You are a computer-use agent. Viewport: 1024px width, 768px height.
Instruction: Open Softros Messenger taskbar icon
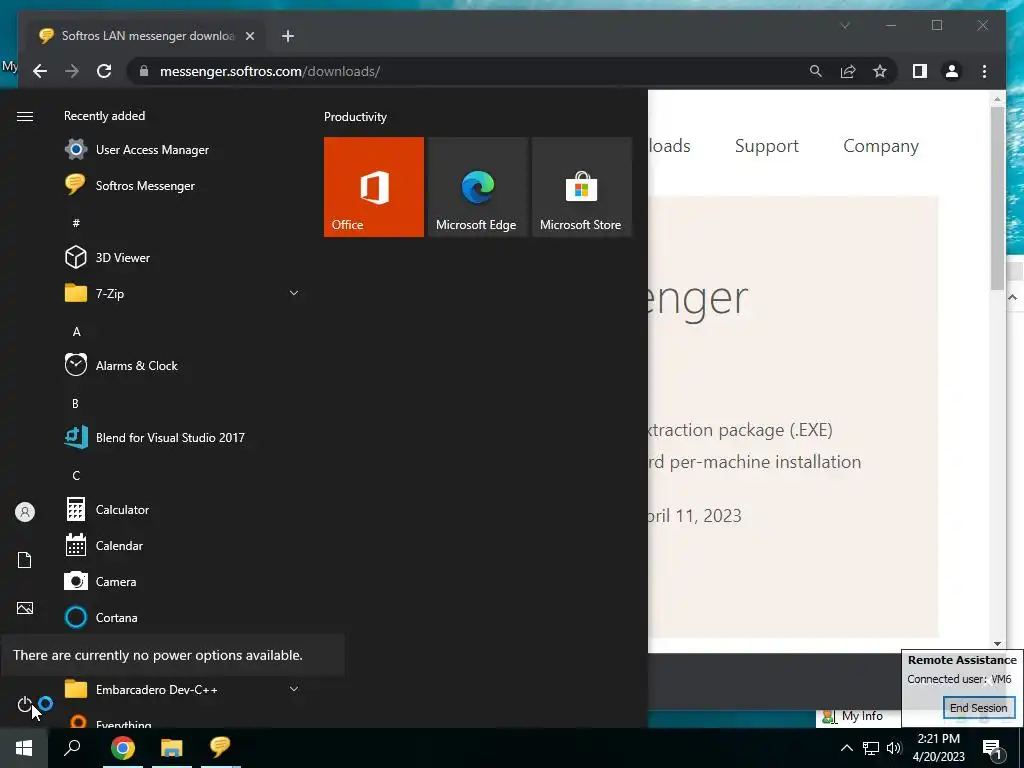(220, 747)
